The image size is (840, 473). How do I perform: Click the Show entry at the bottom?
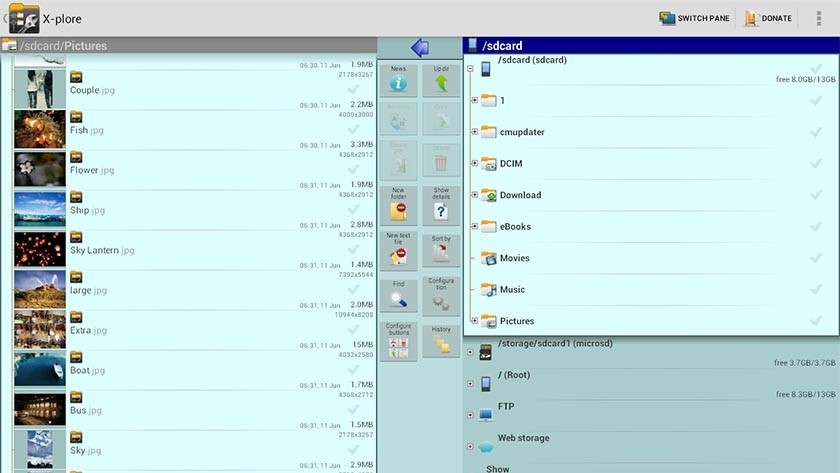(x=498, y=469)
